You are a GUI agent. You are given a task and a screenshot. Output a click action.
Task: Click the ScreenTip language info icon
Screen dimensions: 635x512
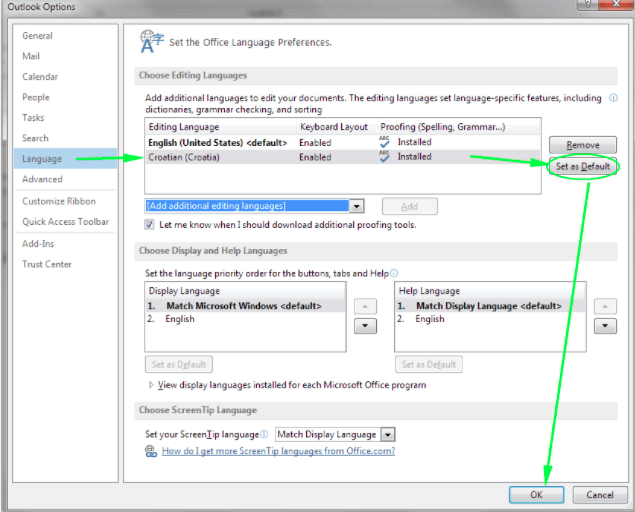point(264,434)
